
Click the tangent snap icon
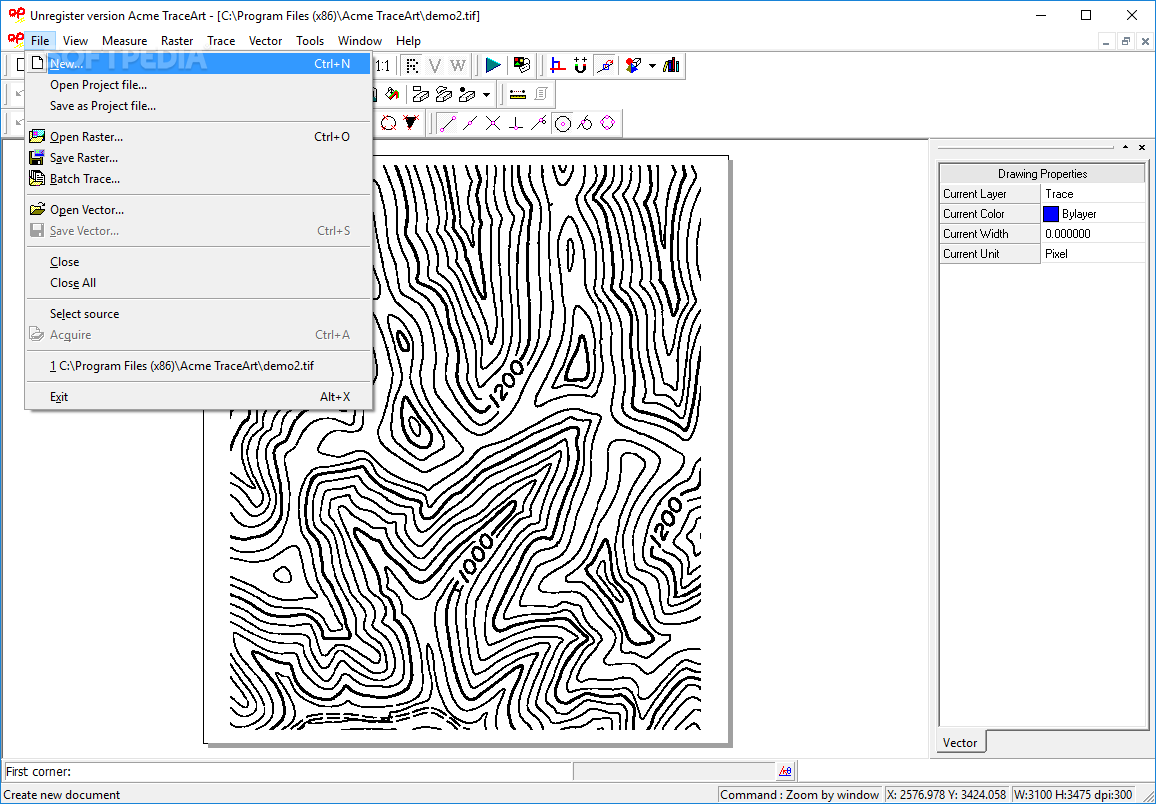[585, 123]
